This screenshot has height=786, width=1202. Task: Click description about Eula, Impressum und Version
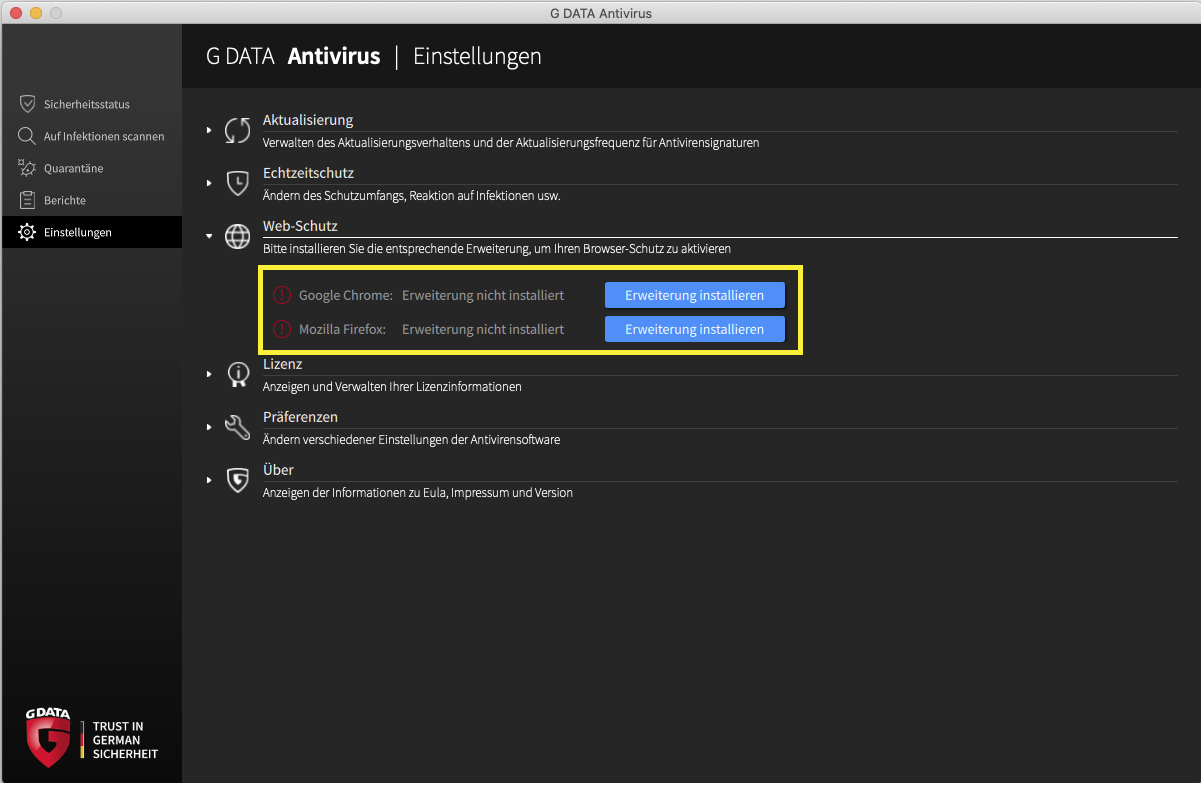pyautogui.click(x=418, y=493)
